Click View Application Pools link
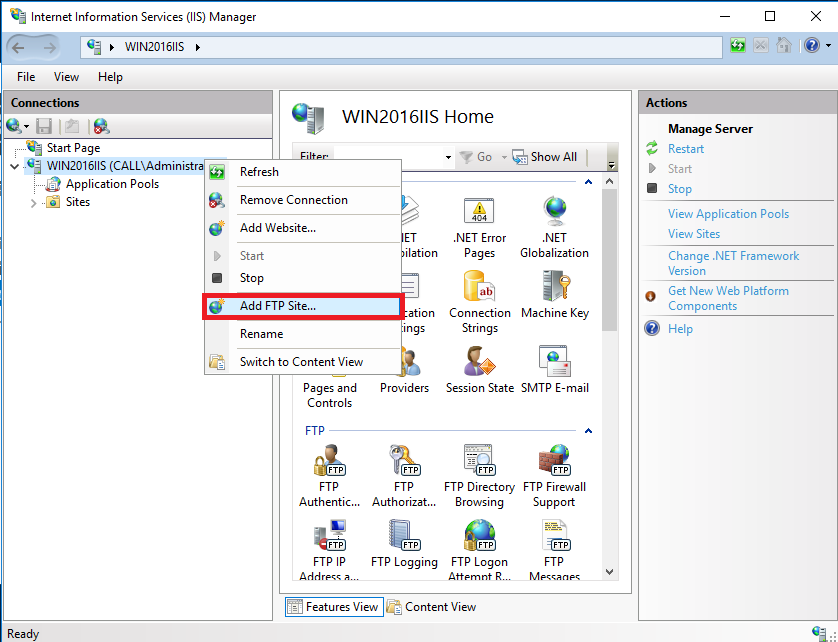 [728, 214]
